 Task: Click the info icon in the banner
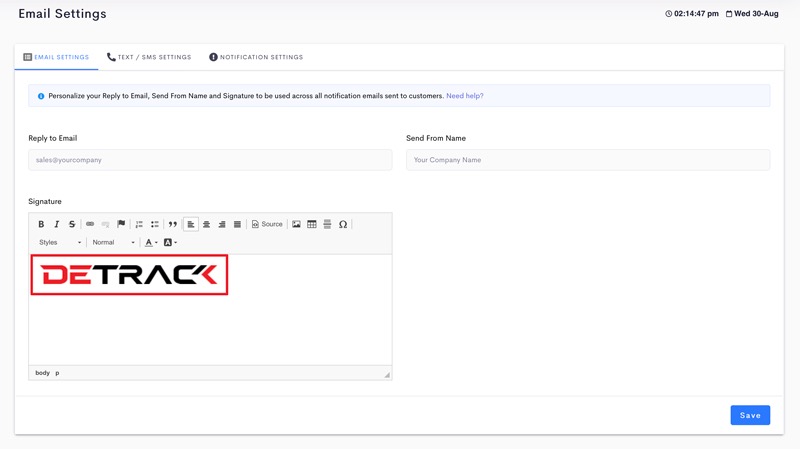[x=41, y=96]
